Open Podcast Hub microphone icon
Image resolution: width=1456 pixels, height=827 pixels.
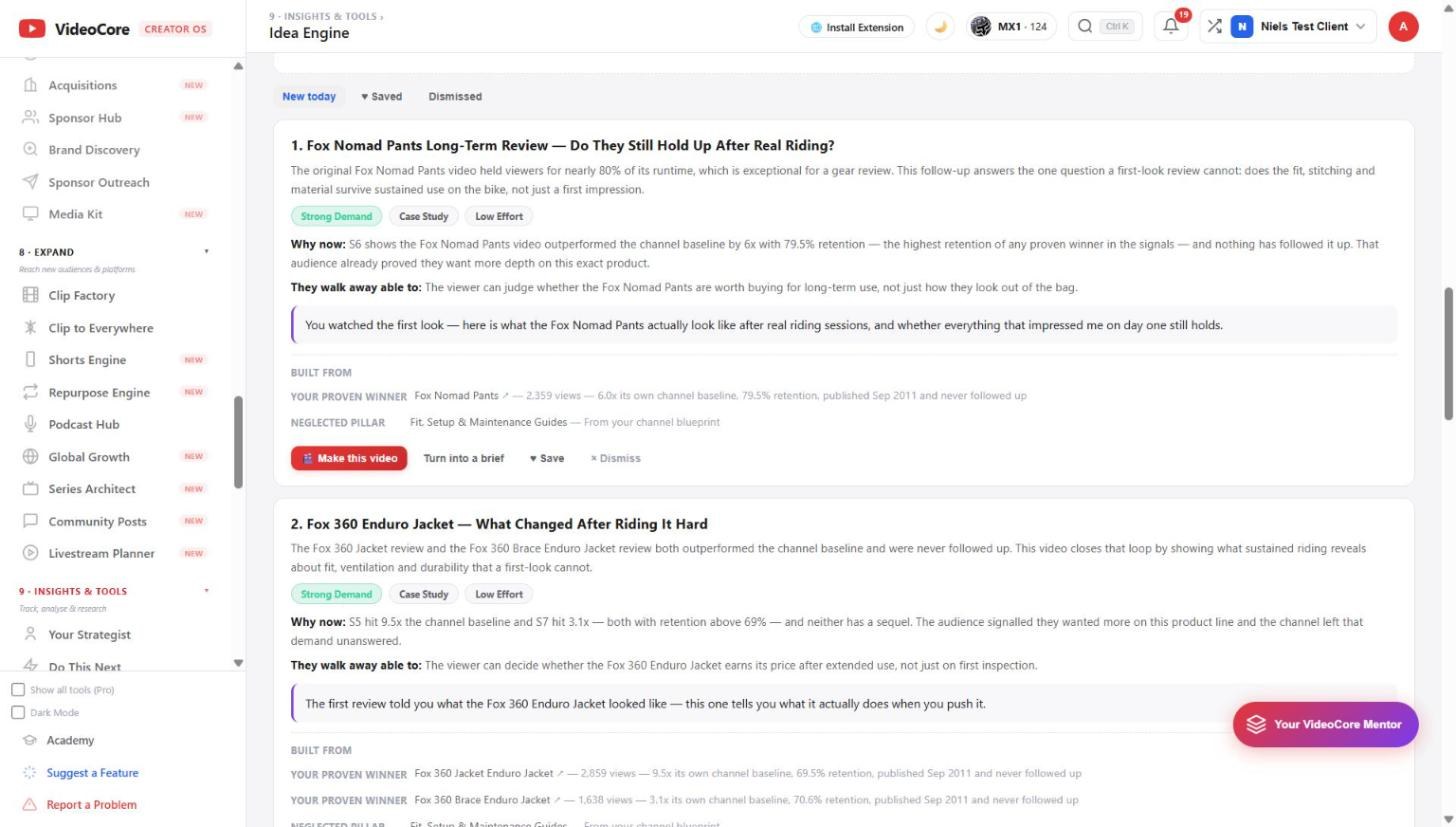coord(30,424)
